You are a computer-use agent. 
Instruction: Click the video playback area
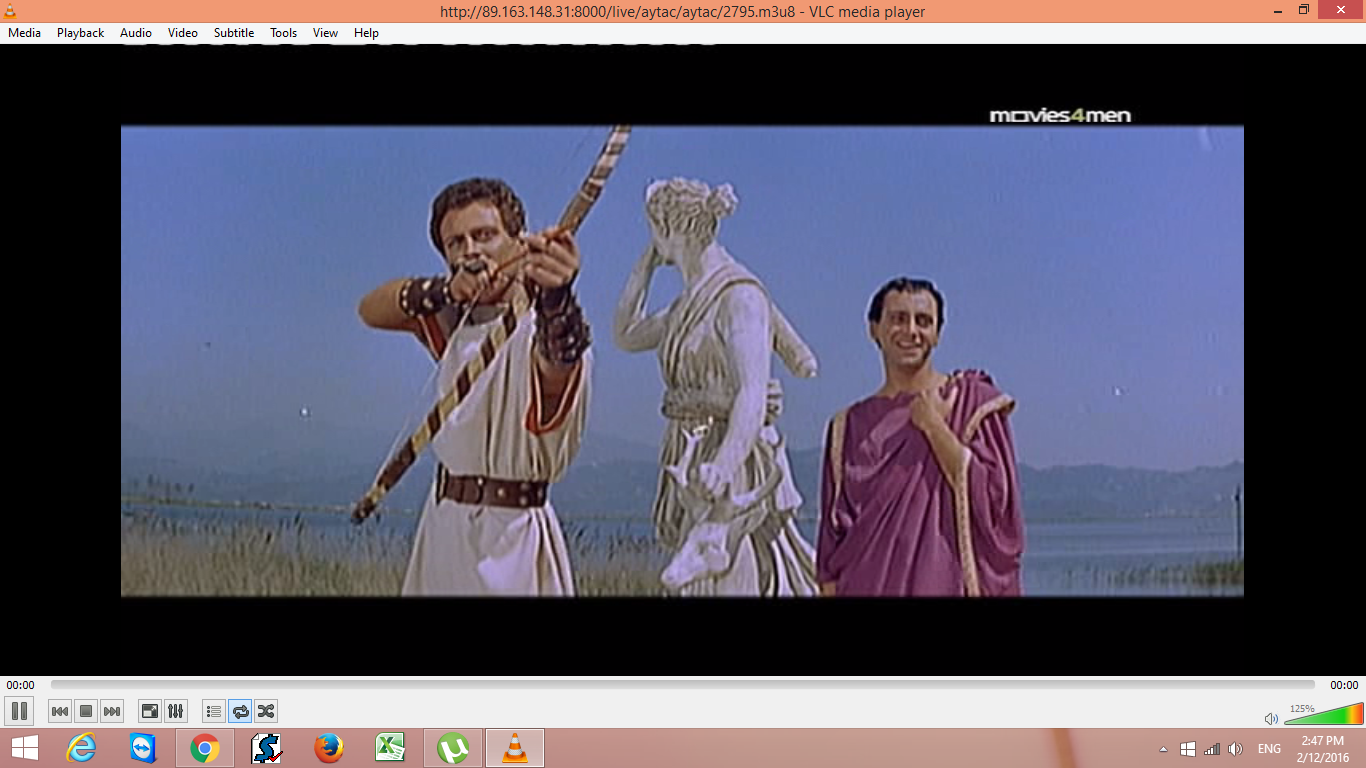(682, 361)
